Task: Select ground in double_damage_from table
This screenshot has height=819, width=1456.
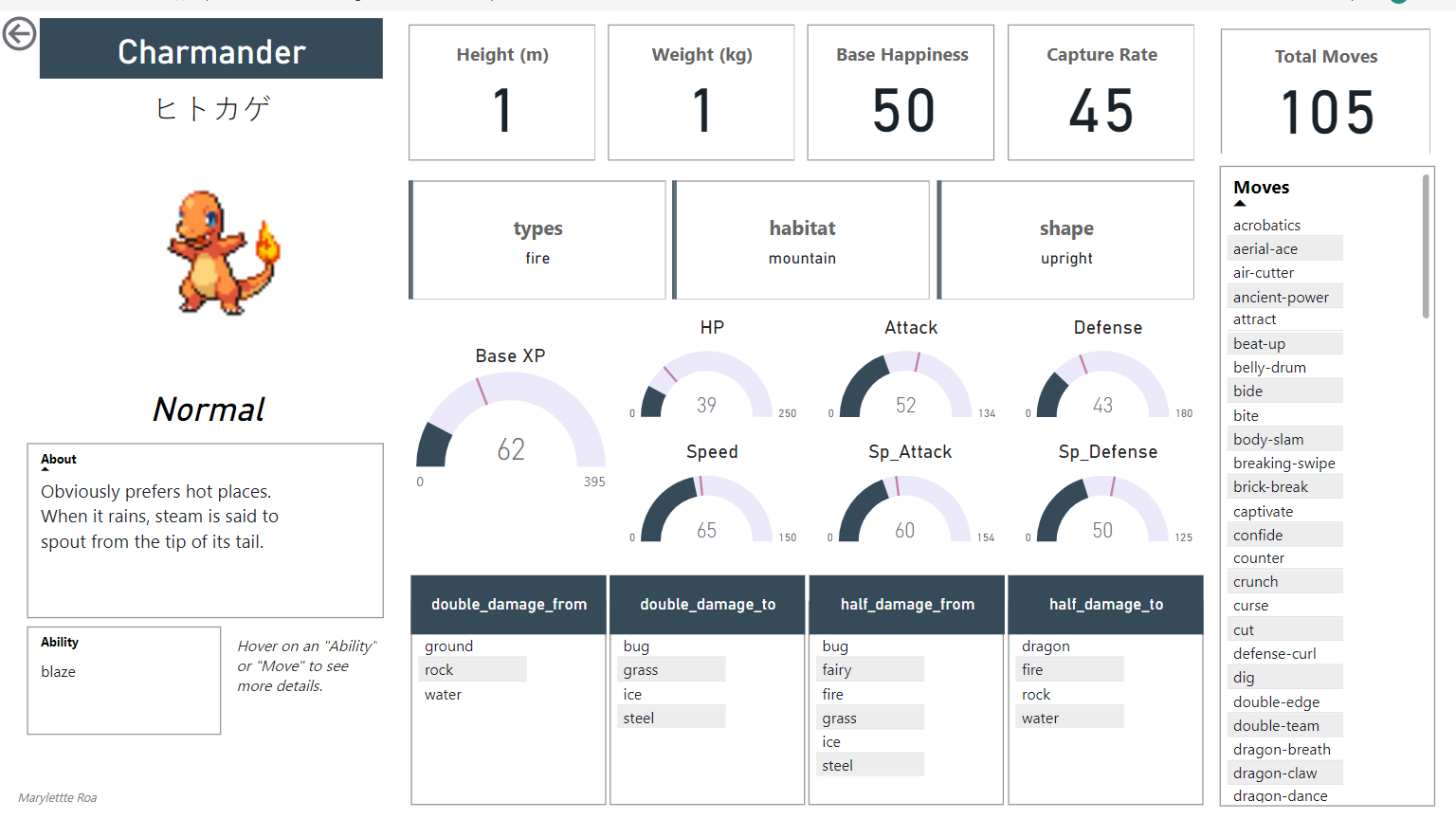Action: 448,646
